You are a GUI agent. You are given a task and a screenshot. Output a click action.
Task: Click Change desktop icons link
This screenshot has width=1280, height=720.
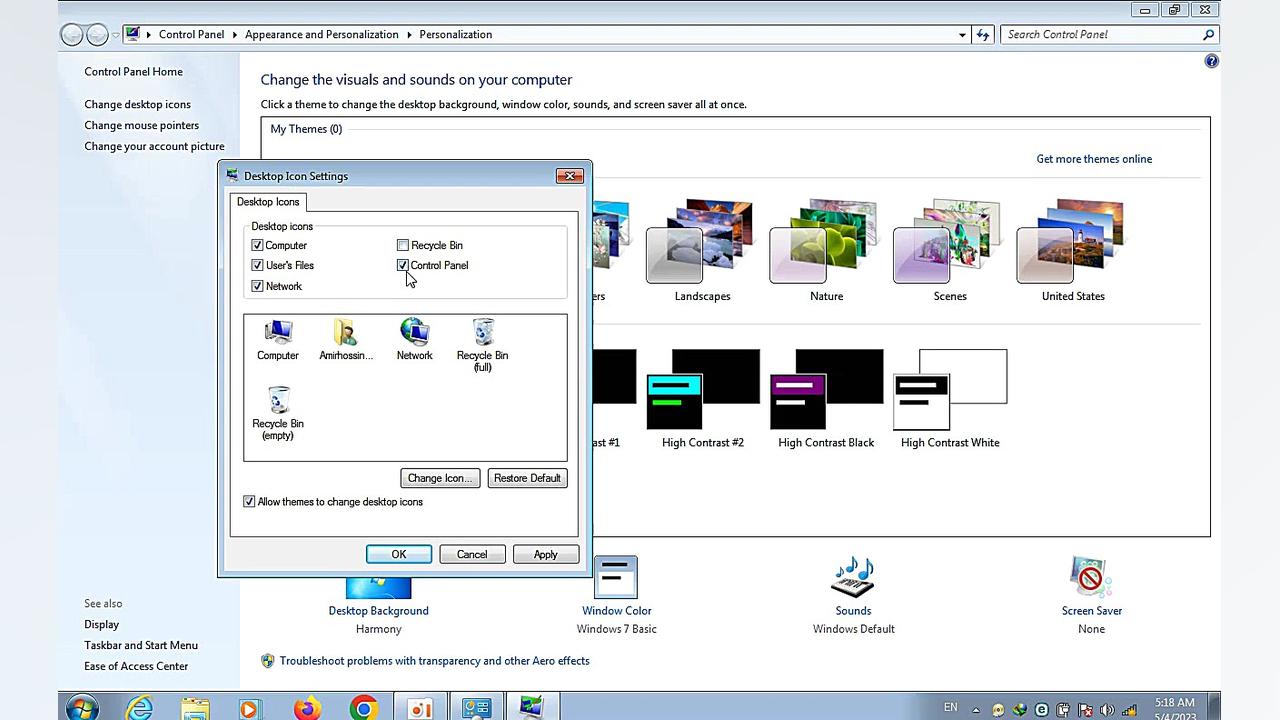coord(137,104)
